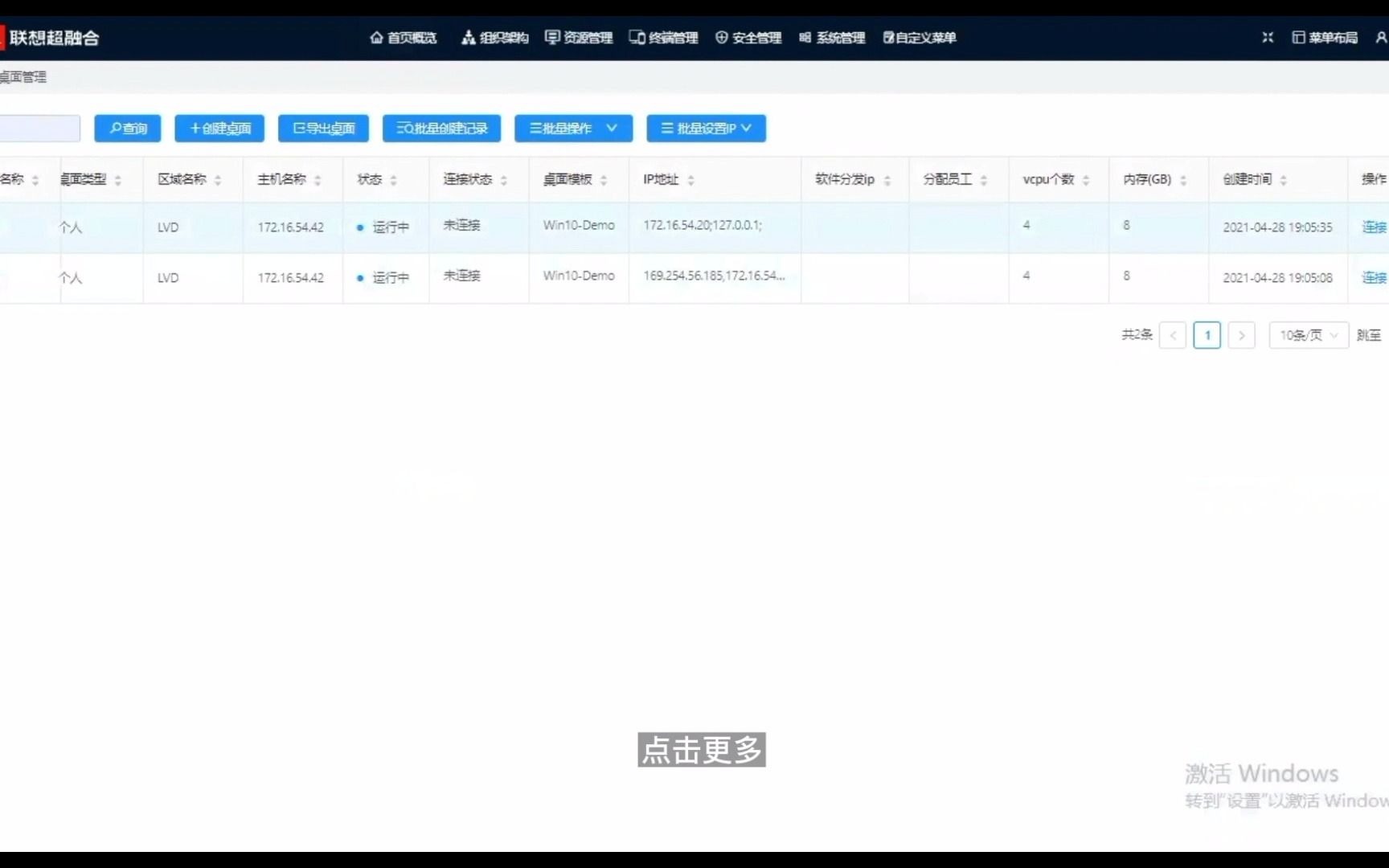Sort by 分配员工 column
The width and height of the screenshot is (1389, 868).
tap(983, 180)
